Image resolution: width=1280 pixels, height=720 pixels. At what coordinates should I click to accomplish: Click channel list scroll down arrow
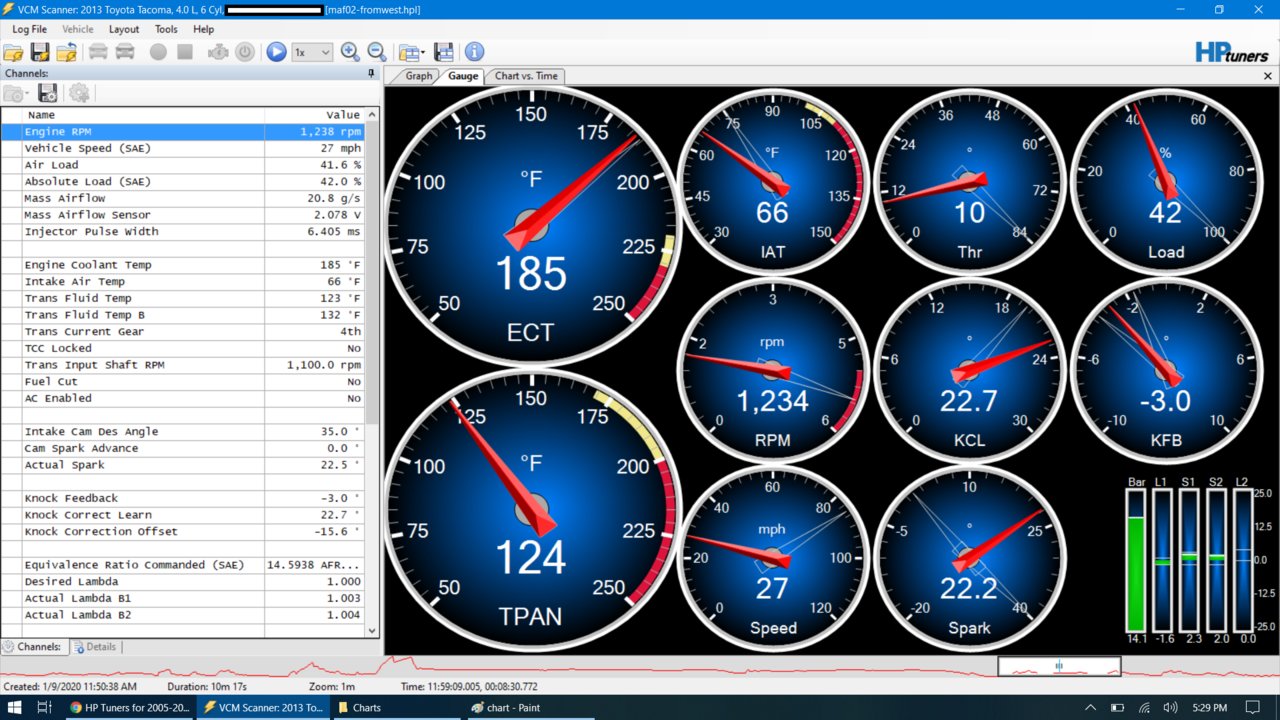[372, 631]
